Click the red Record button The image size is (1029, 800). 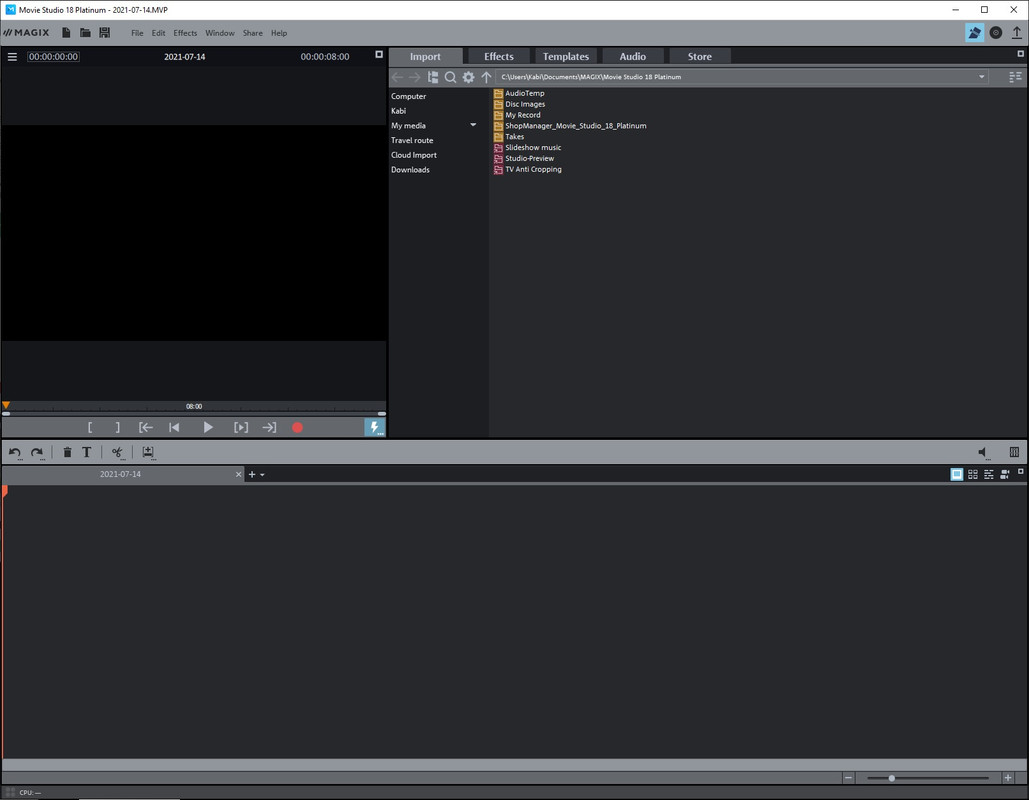coord(297,427)
